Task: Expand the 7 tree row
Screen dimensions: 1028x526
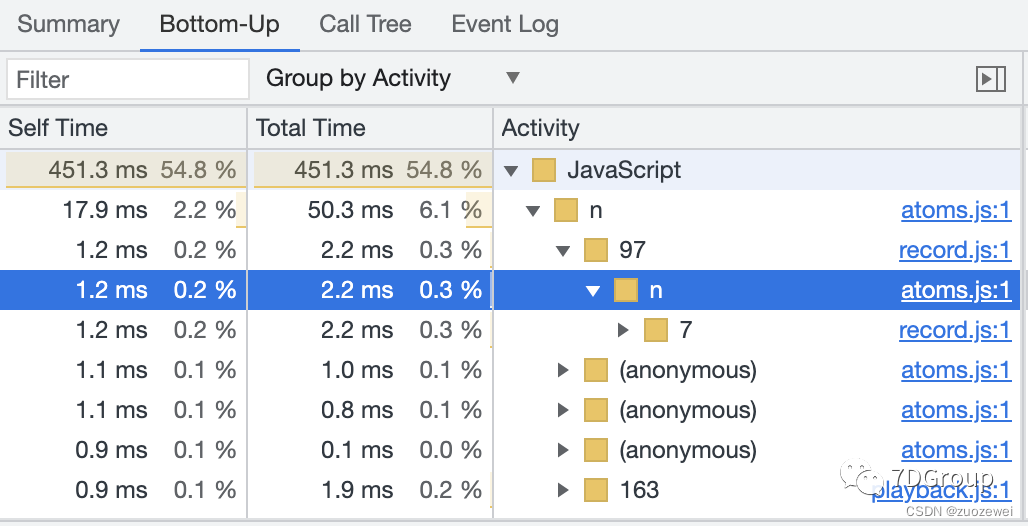Action: [624, 330]
